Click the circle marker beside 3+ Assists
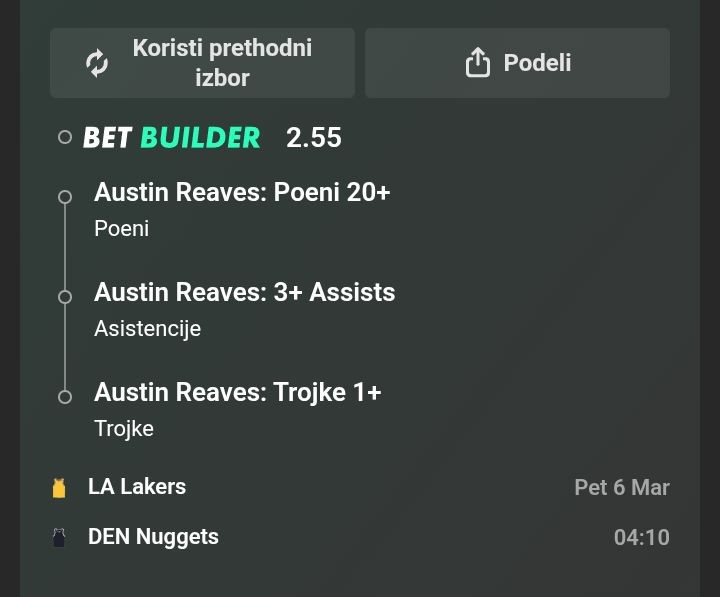The height and width of the screenshot is (597, 720). point(65,297)
